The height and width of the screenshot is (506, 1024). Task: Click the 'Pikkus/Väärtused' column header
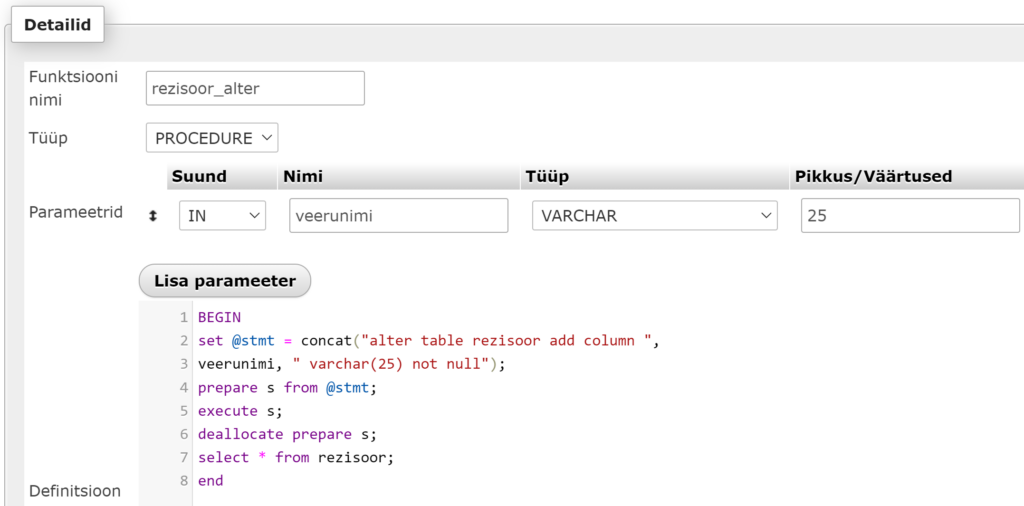coord(873,176)
